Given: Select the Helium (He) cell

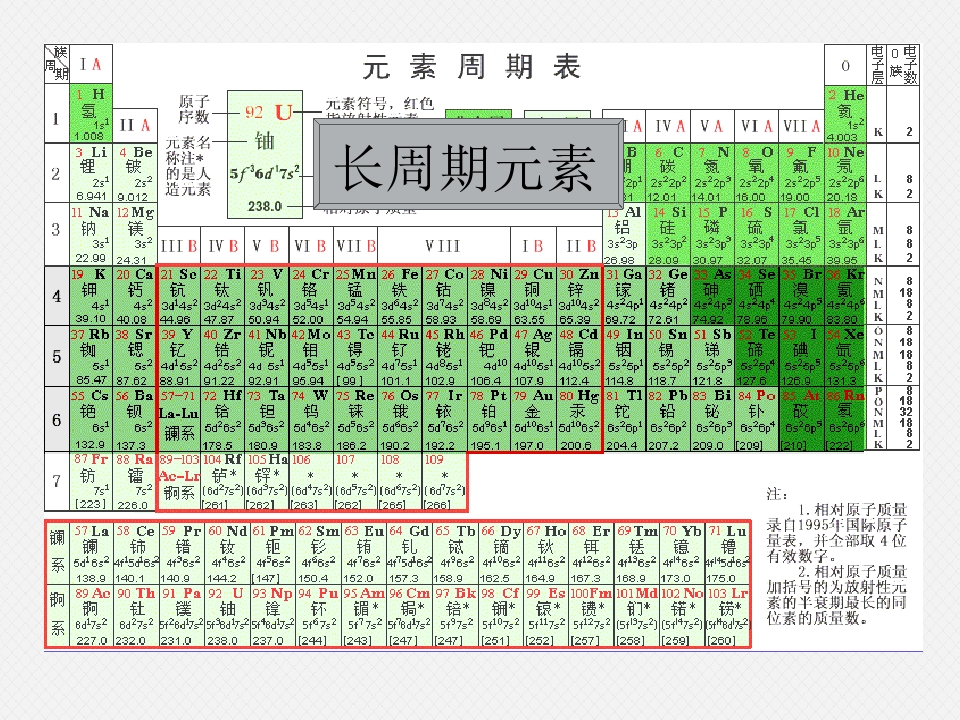Looking at the screenshot, I should pyautogui.click(x=846, y=115).
